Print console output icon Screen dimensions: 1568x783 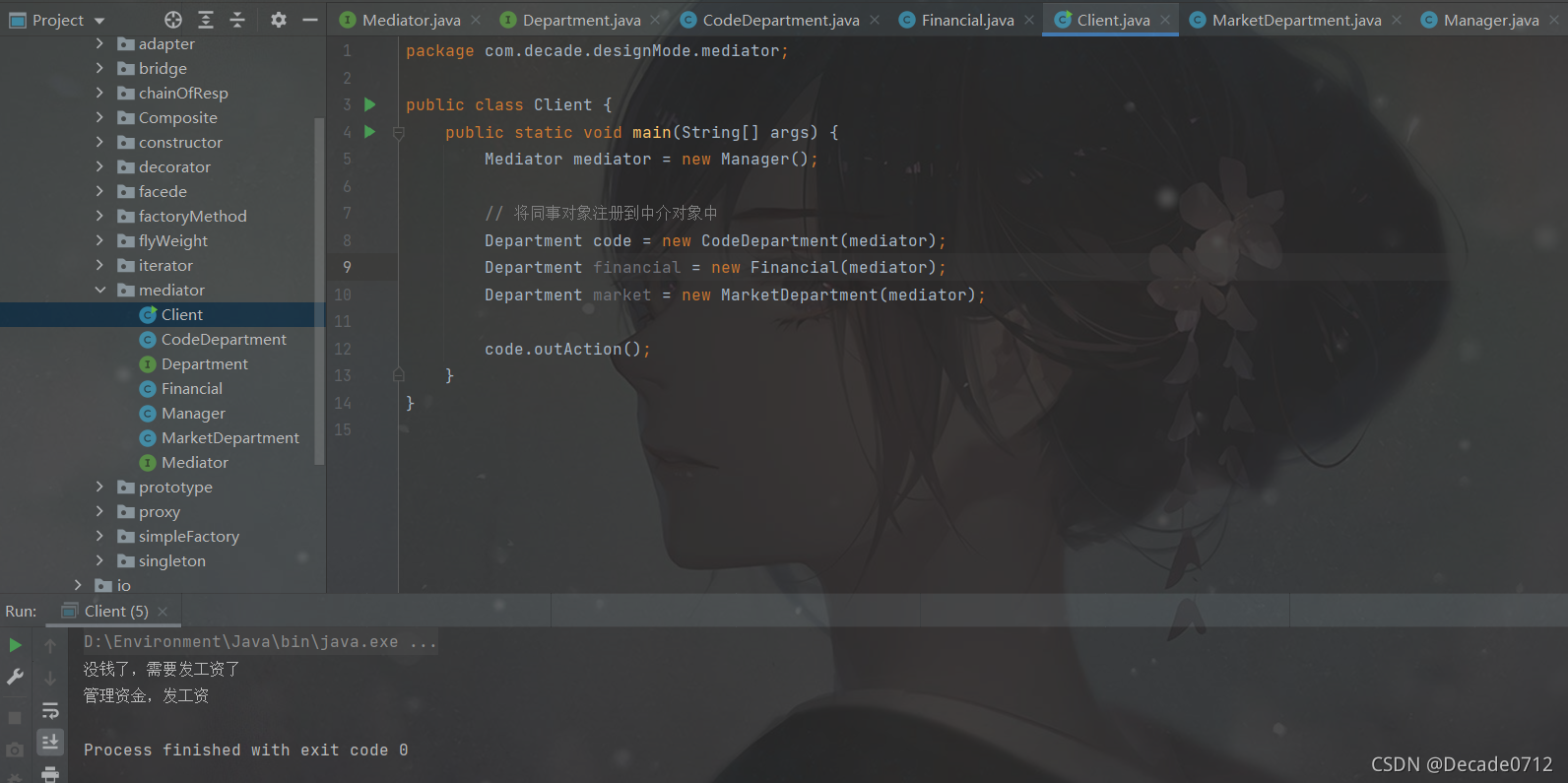50,774
